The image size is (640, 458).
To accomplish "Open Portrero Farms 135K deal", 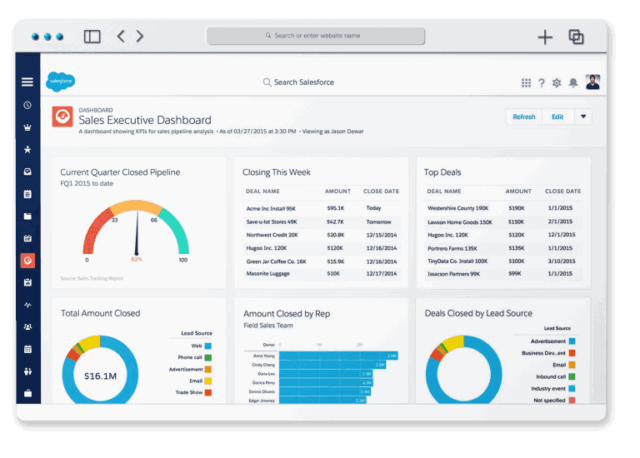I will [452, 248].
